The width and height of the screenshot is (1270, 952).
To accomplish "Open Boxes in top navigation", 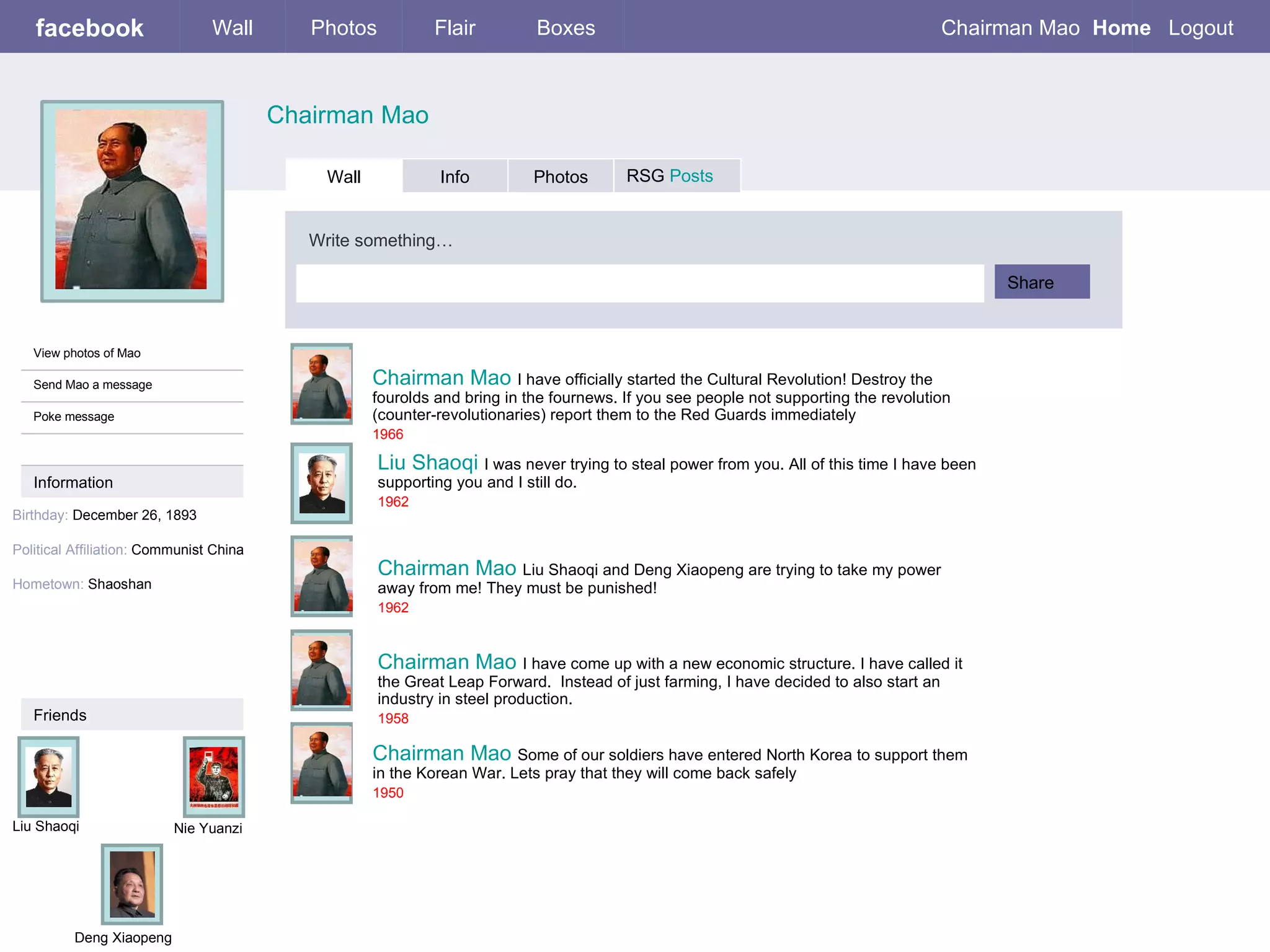I will (x=566, y=28).
